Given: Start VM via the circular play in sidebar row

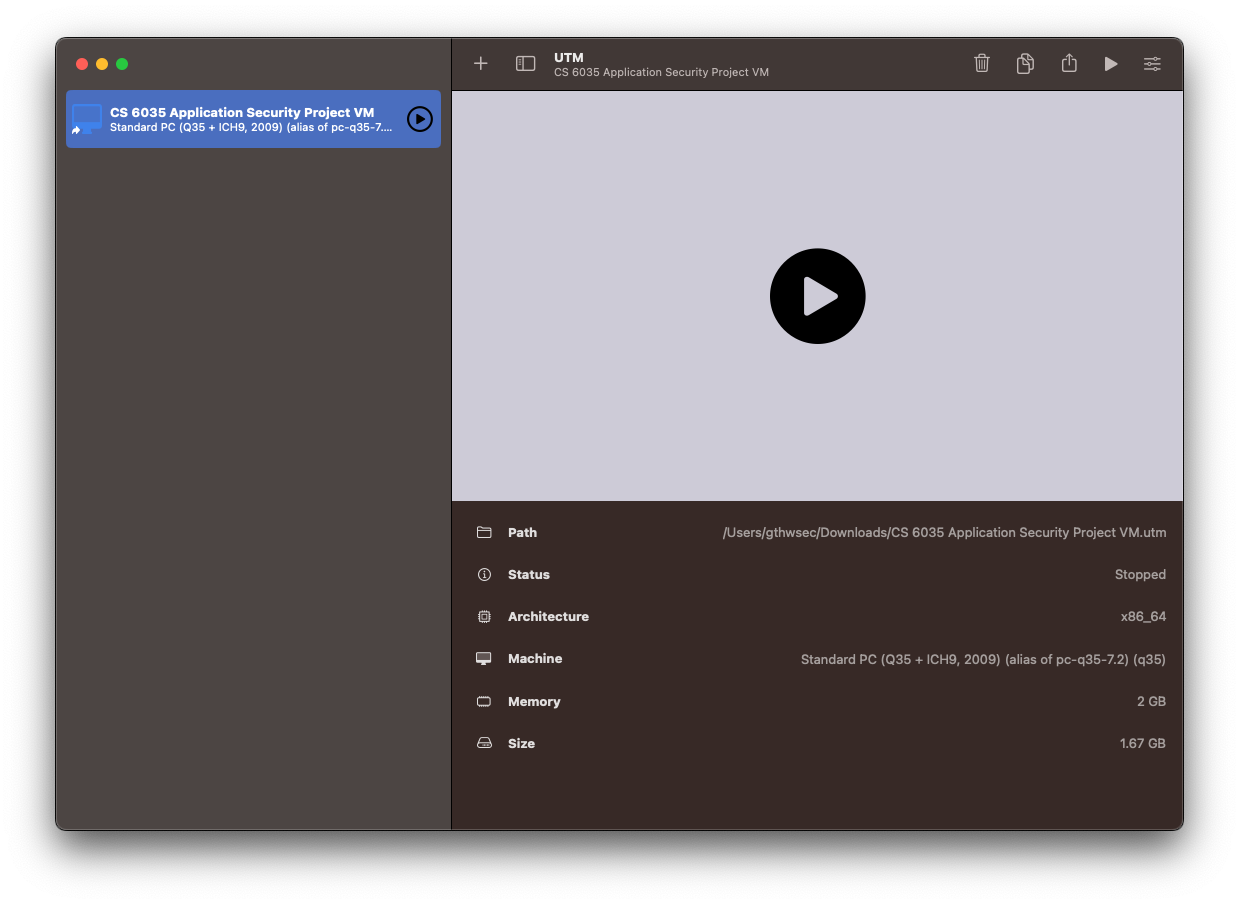Looking at the screenshot, I should 419,119.
